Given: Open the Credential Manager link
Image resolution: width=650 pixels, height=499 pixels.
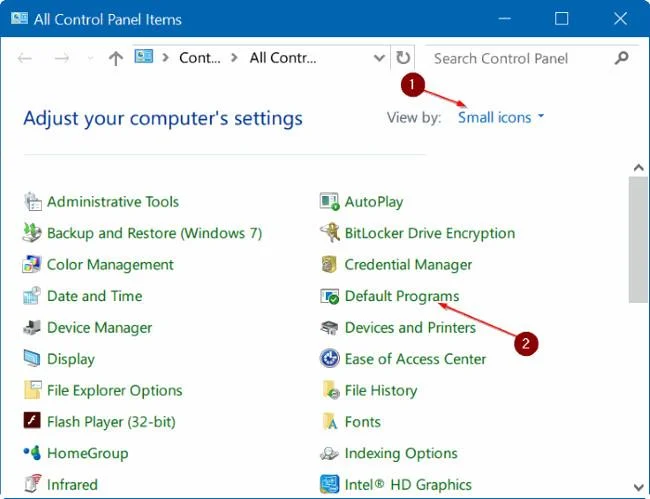Looking at the screenshot, I should tap(408, 264).
